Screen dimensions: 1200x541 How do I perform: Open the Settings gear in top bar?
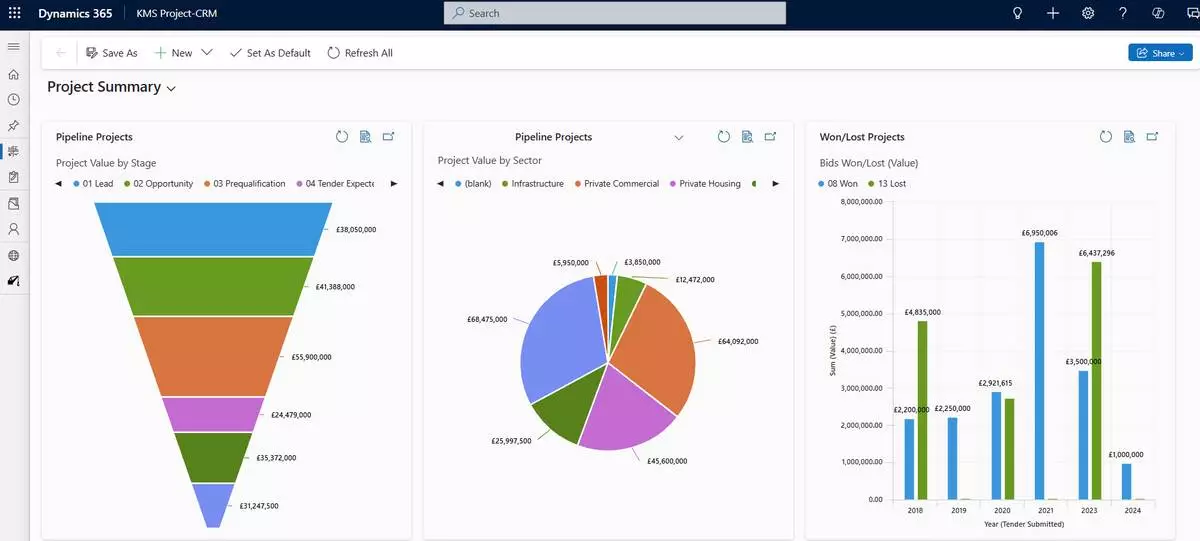pyautogui.click(x=1088, y=13)
